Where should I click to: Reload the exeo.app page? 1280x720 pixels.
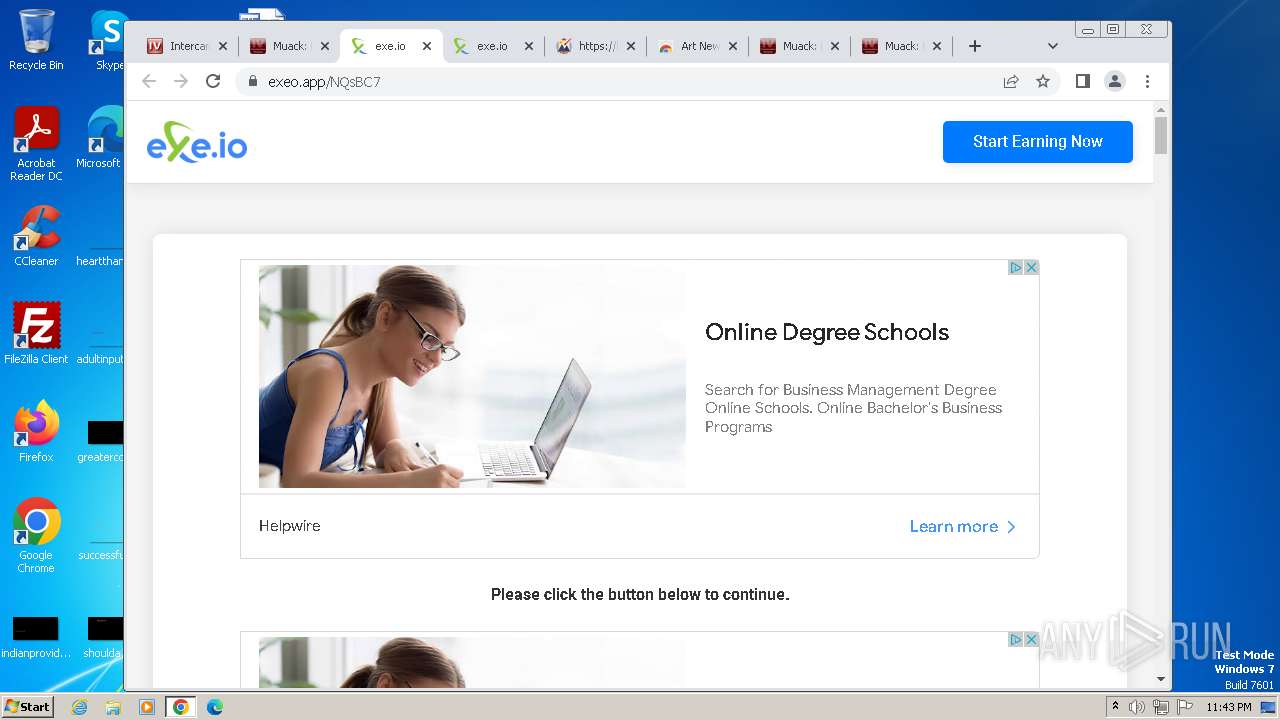pyautogui.click(x=213, y=81)
